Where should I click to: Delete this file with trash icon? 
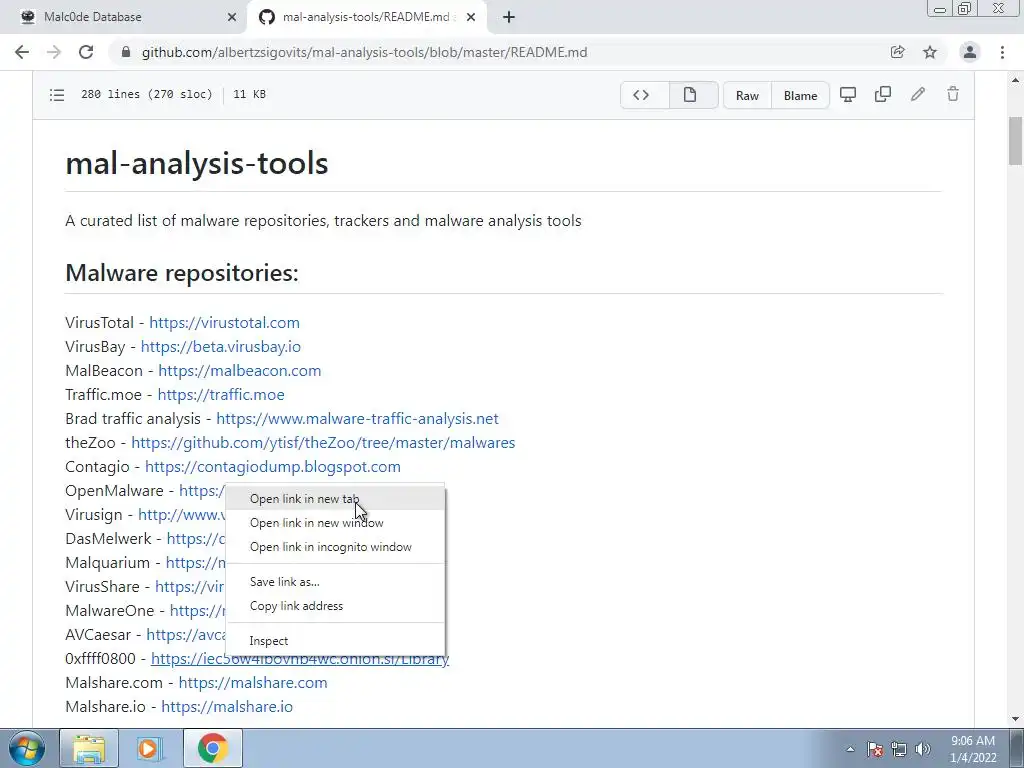pos(953,95)
